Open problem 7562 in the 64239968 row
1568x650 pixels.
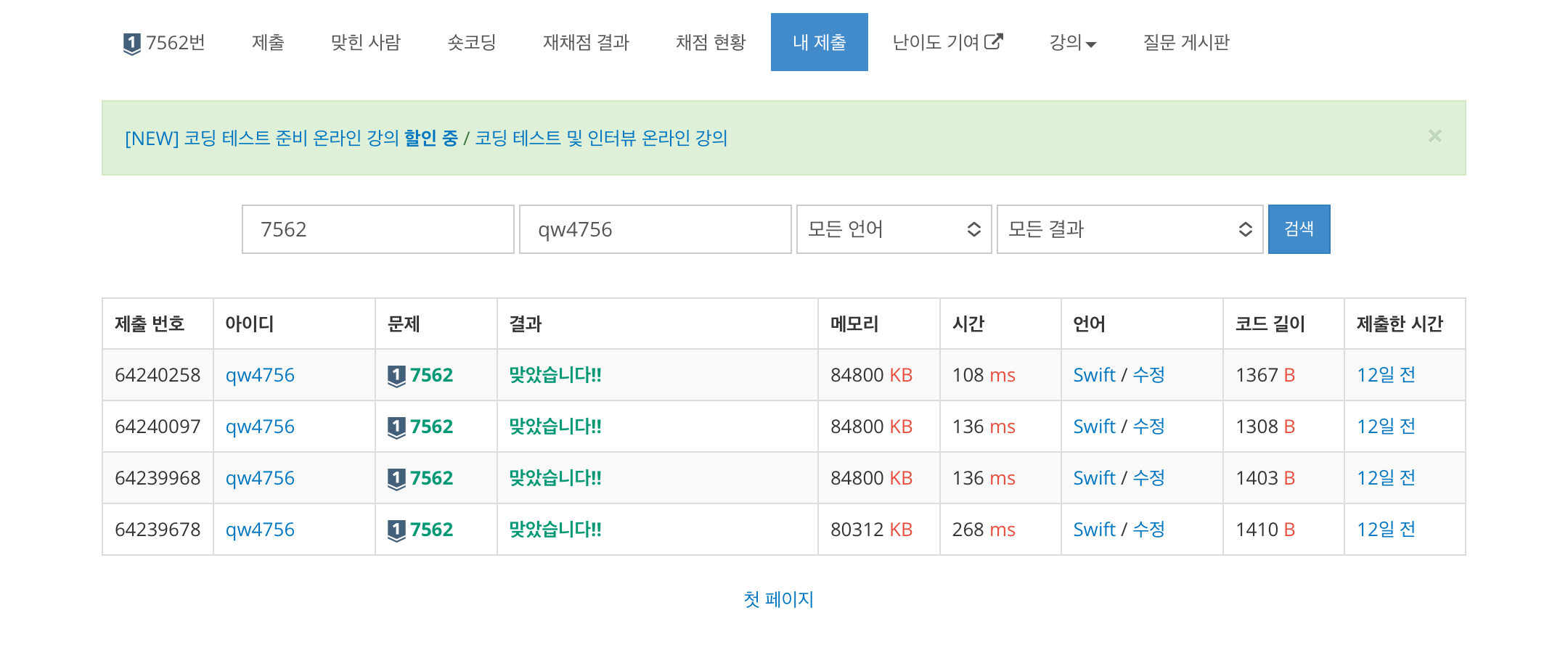(x=431, y=478)
